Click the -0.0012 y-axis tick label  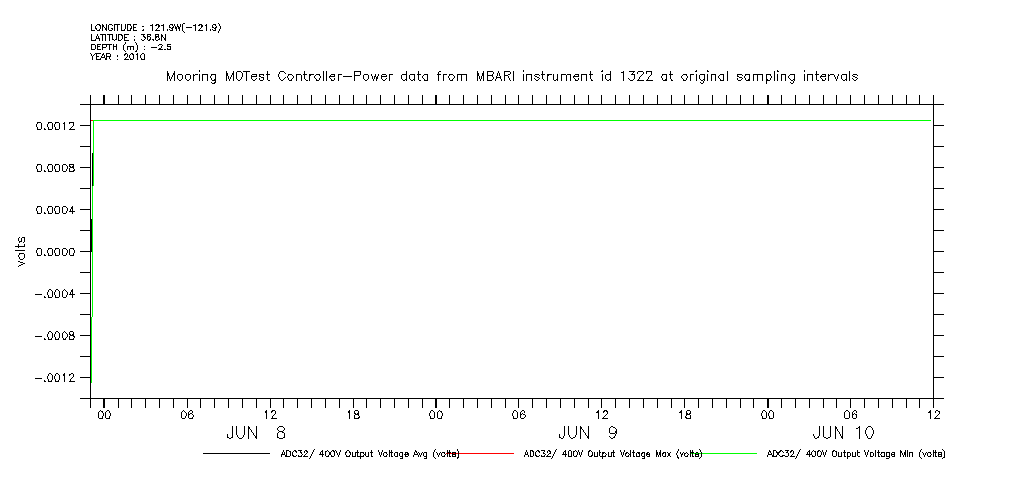coord(53,378)
